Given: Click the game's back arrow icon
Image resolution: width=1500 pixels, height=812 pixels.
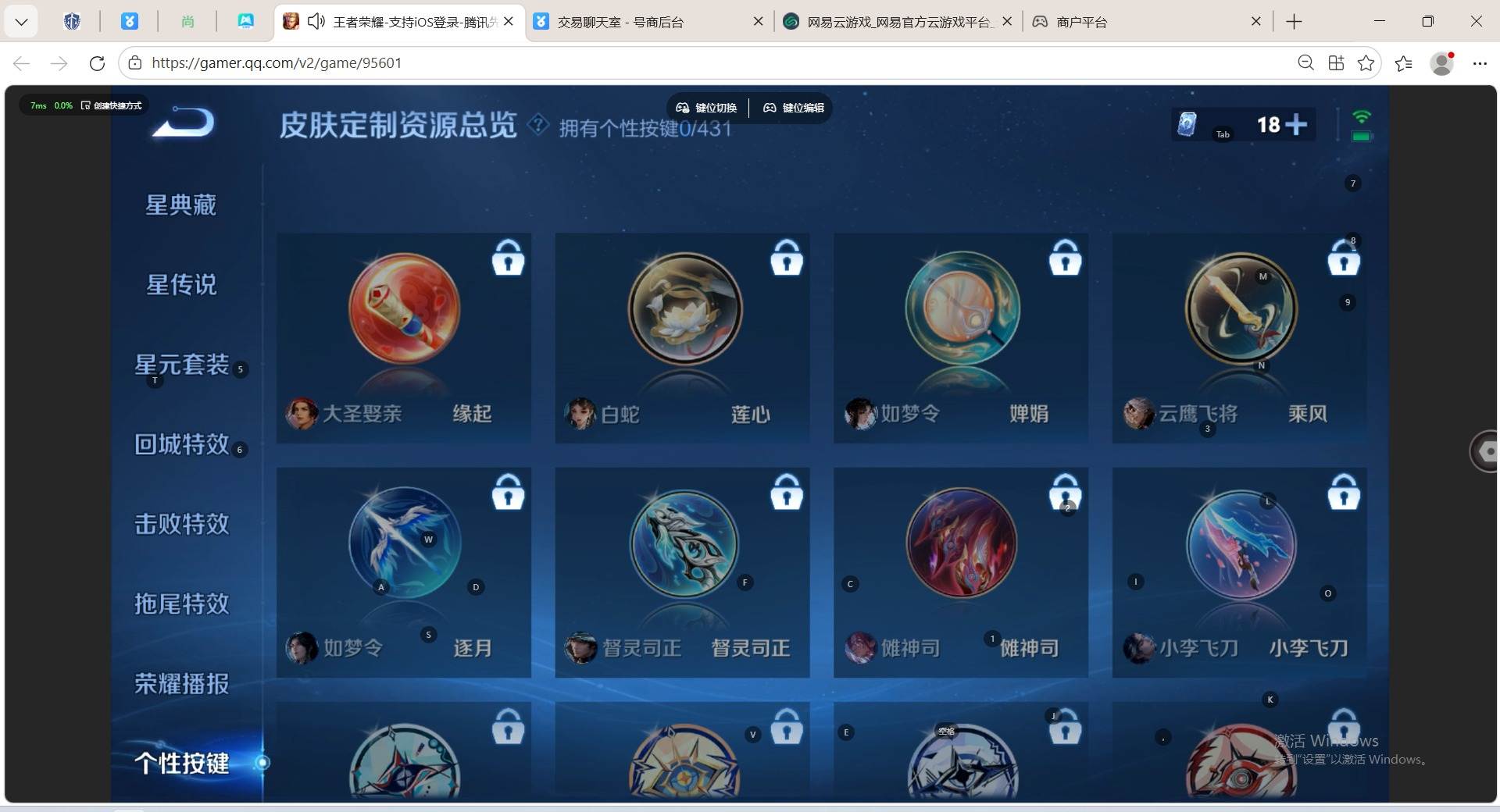Looking at the screenshot, I should 184,122.
